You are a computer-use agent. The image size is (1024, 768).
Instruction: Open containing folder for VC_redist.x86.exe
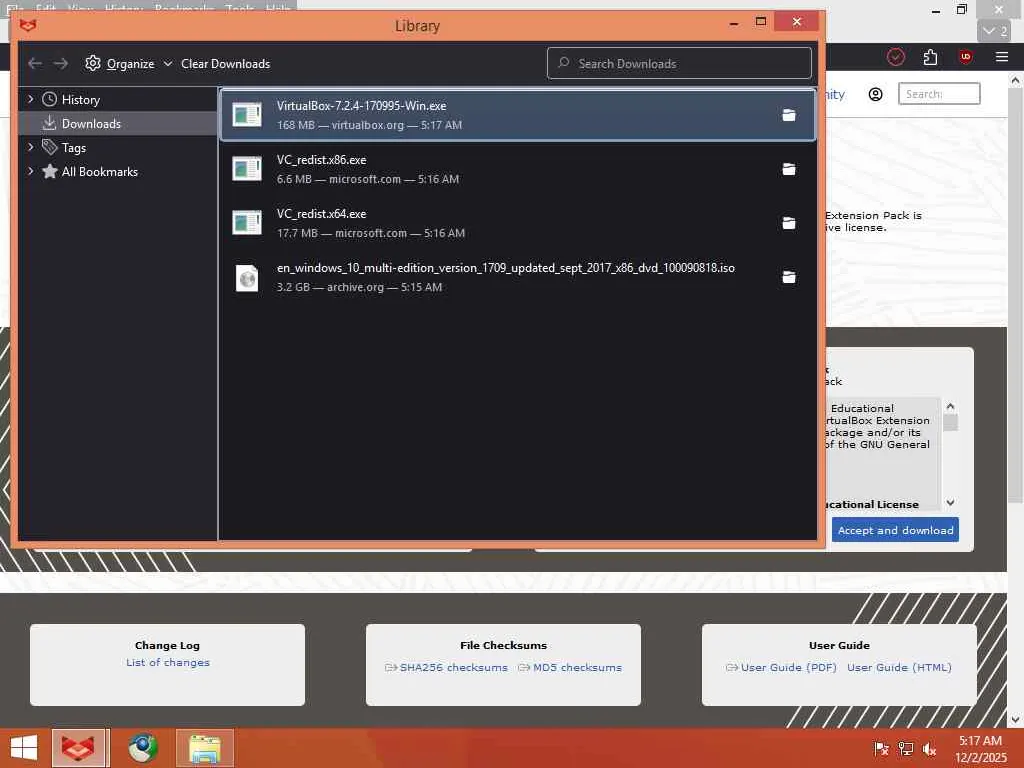(x=789, y=170)
